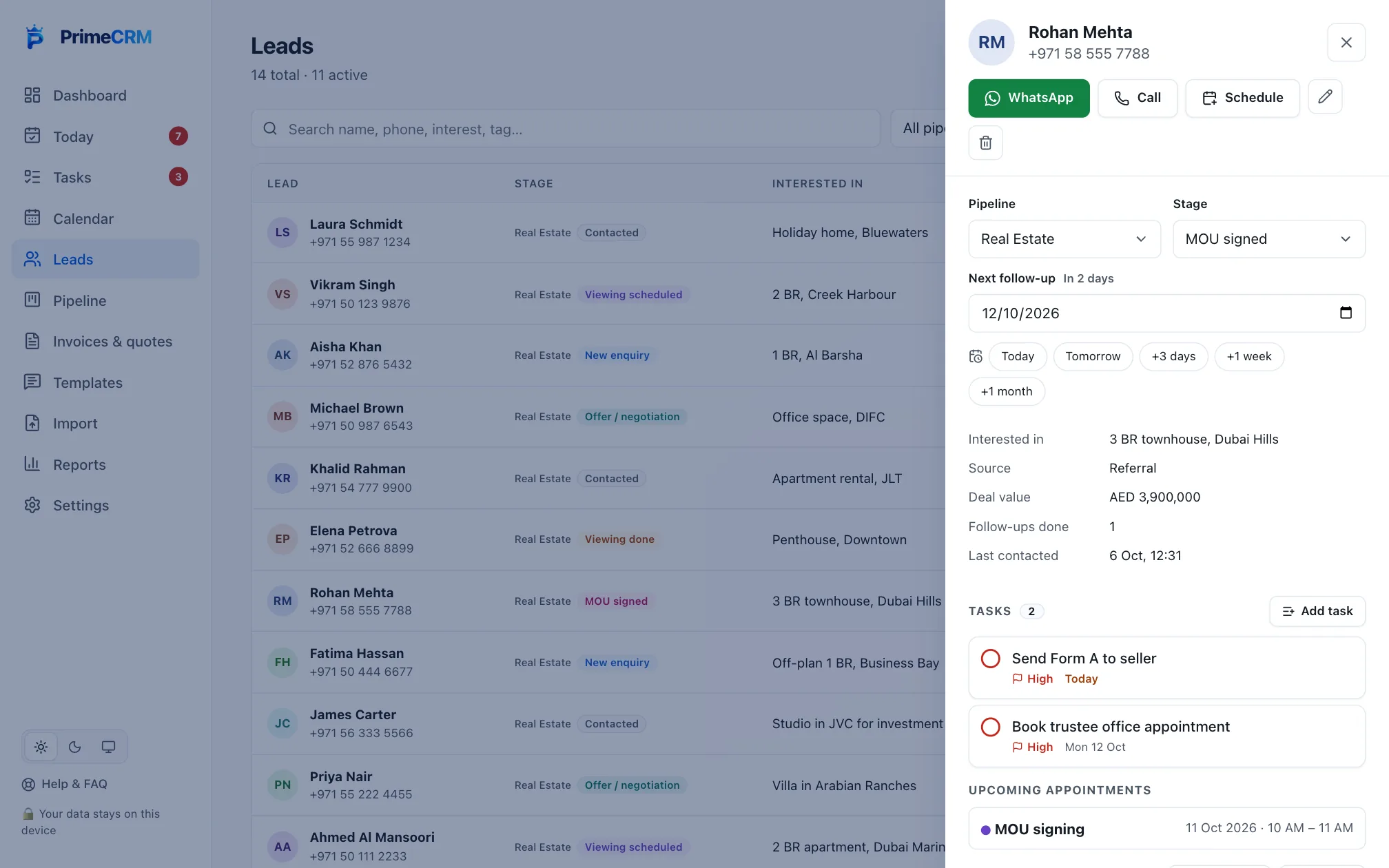Open Invoices & quotes in sidebar
Screen dimensions: 1389x868
click(x=105, y=341)
